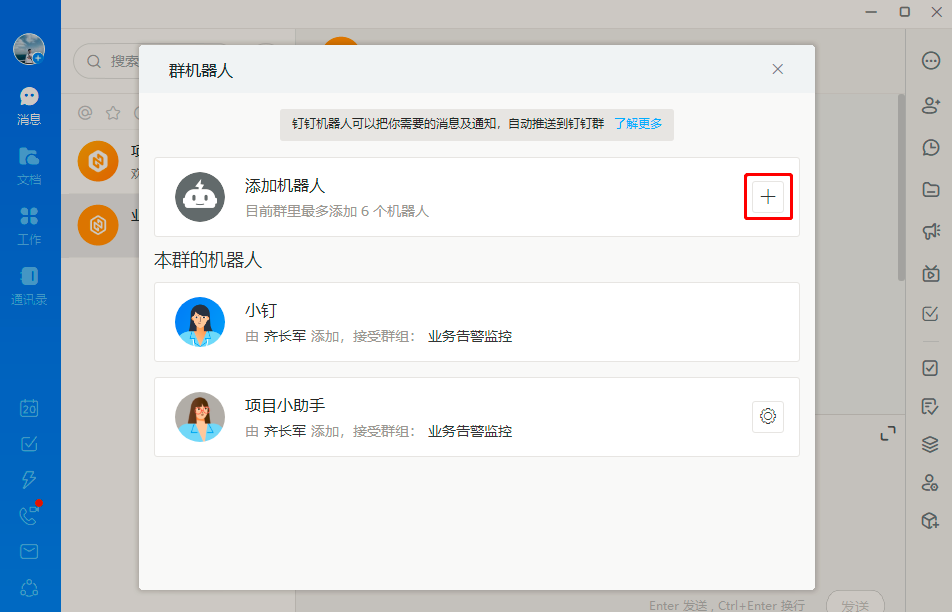
Task: Click the add member icon in right panel
Action: point(931,105)
